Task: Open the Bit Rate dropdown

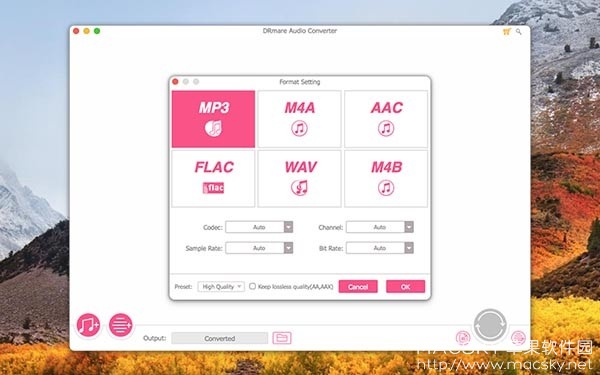Action: pyautogui.click(x=380, y=248)
